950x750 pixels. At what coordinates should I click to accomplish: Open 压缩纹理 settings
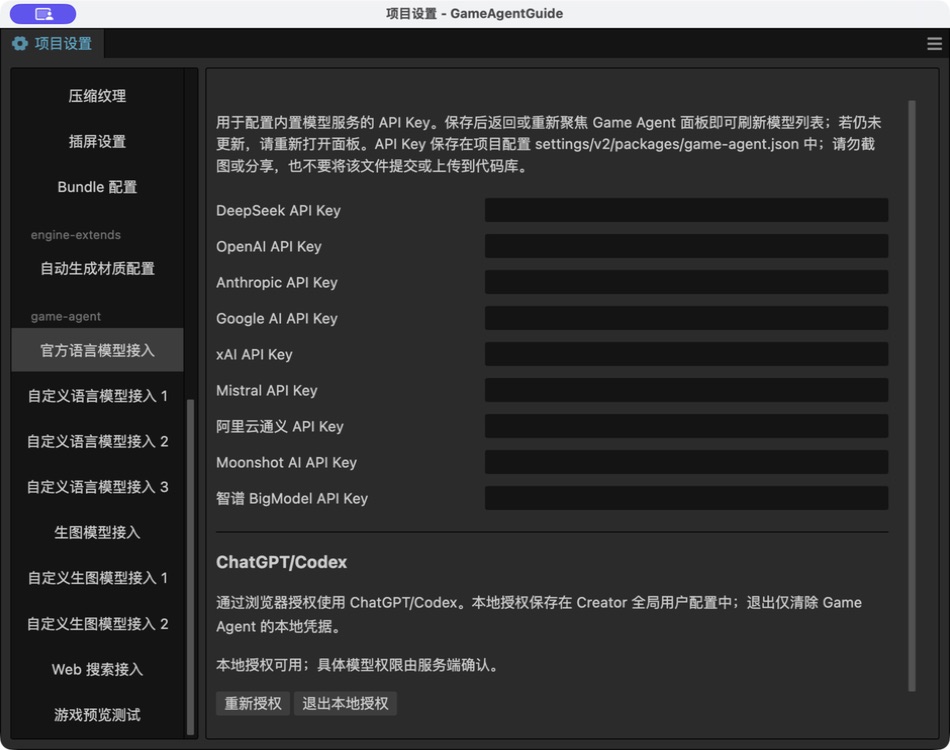97,96
